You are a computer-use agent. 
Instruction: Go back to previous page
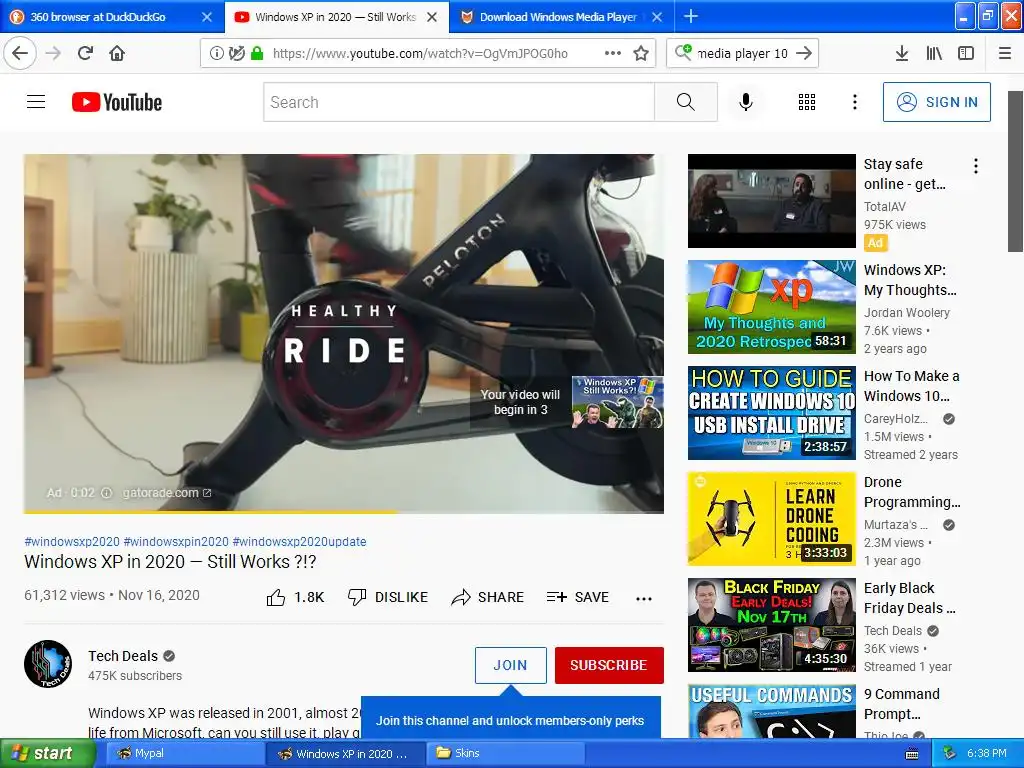click(x=20, y=53)
